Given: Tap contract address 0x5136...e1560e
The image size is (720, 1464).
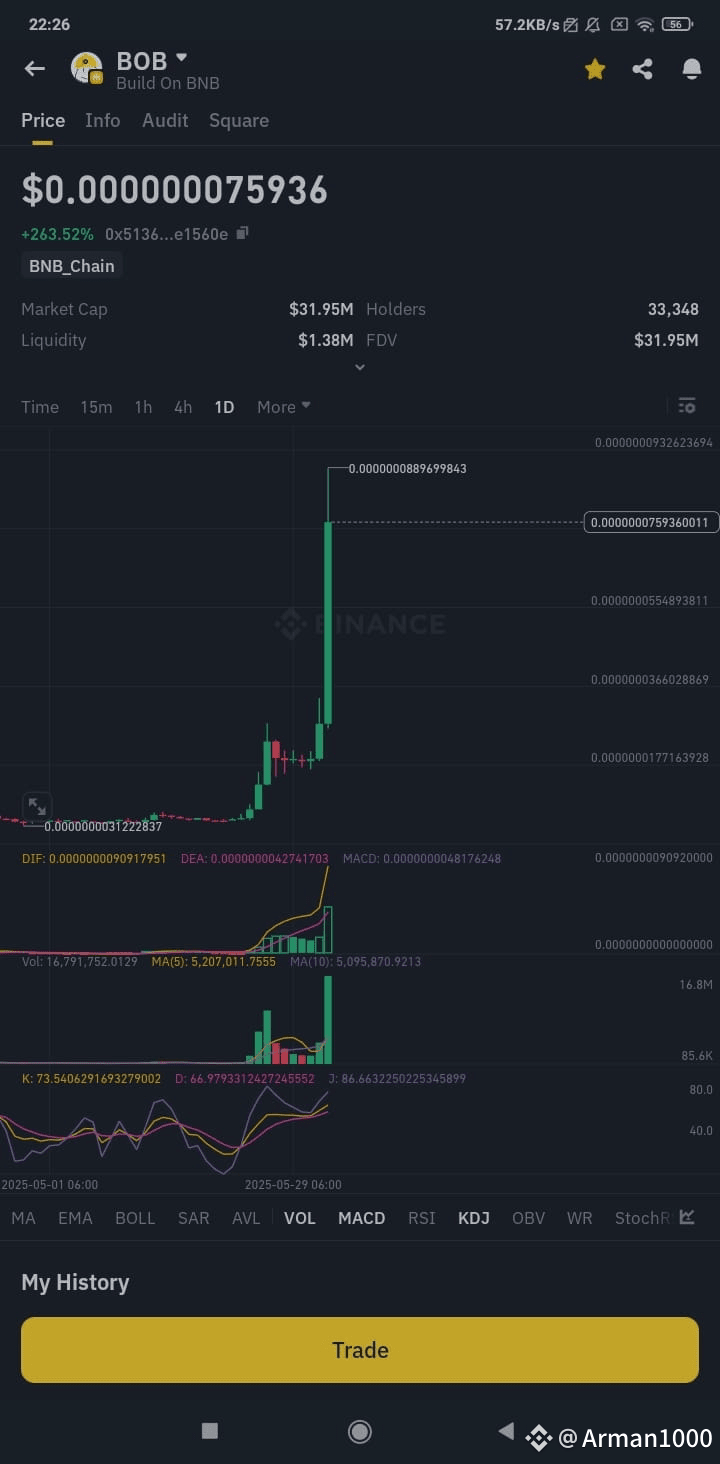Looking at the screenshot, I should click(x=166, y=234).
